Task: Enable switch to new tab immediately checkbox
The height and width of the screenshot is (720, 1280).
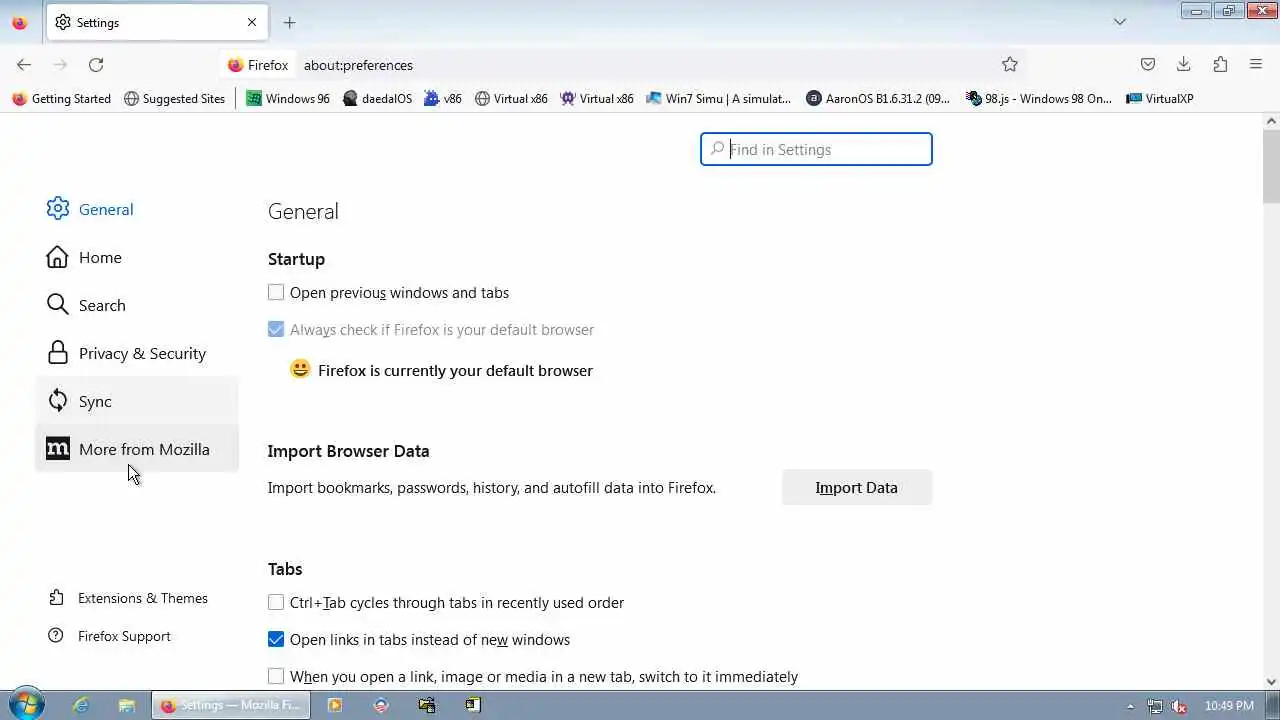Action: pyautogui.click(x=276, y=677)
